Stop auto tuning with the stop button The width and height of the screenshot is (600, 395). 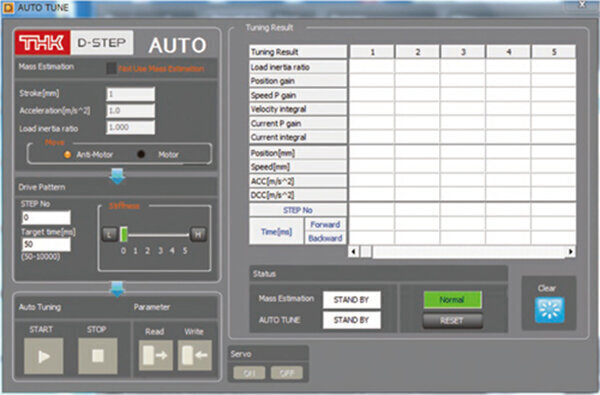[98, 356]
